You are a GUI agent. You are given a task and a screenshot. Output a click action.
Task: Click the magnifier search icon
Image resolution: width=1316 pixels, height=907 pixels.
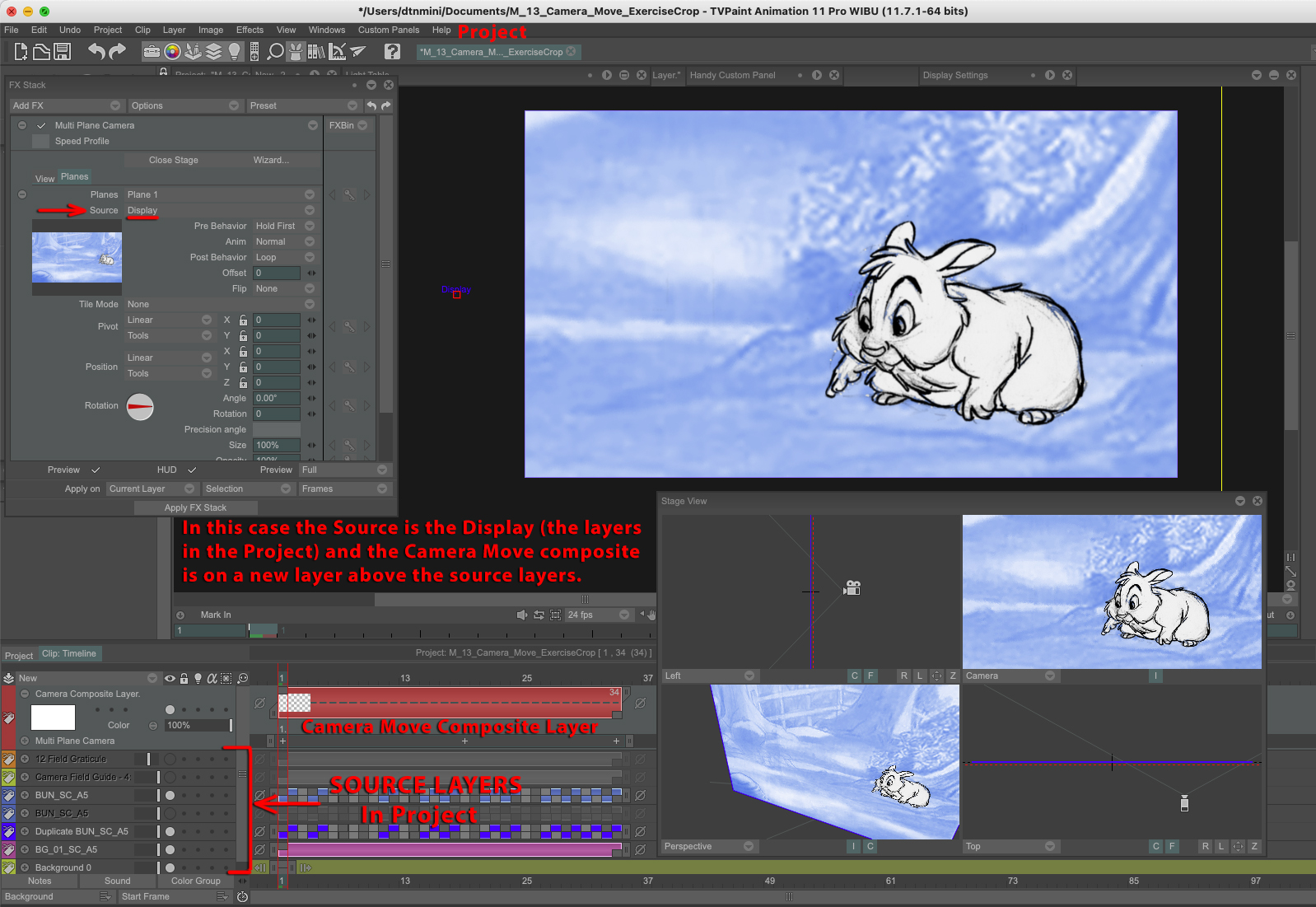click(x=276, y=52)
